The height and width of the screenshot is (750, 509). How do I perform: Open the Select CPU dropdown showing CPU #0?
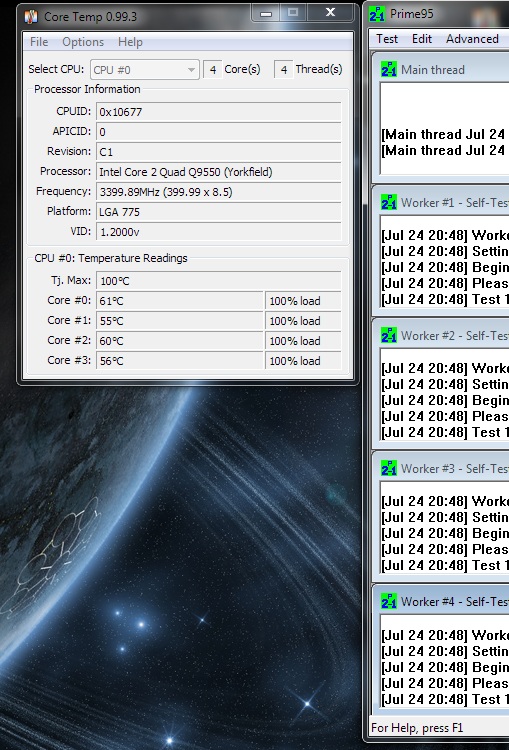point(144,70)
